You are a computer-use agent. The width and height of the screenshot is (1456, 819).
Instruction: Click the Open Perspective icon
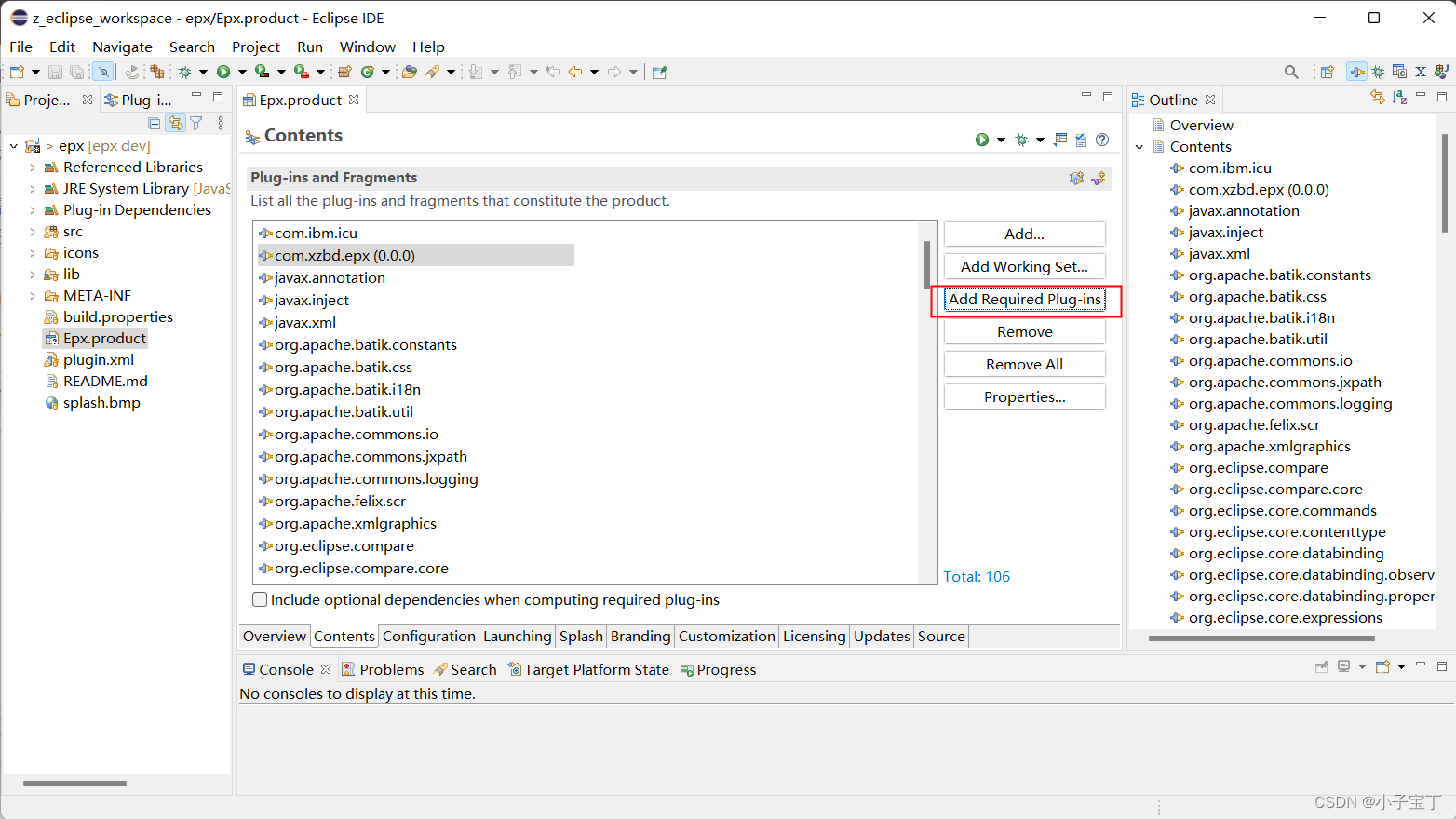1328,72
